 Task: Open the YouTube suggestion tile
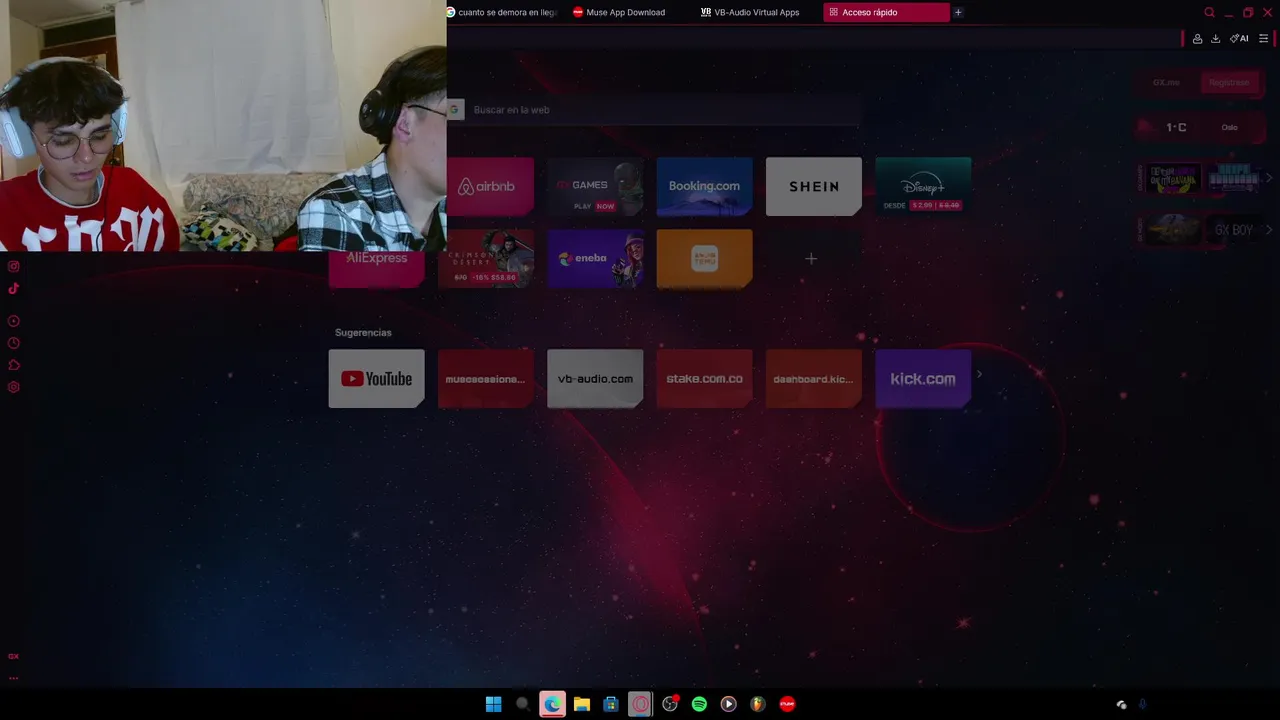[377, 379]
